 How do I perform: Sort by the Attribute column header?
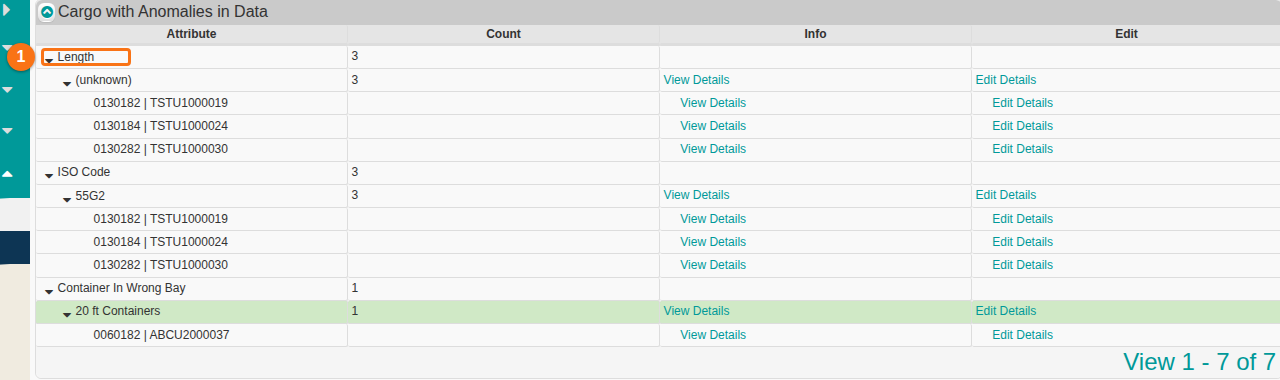click(x=191, y=34)
